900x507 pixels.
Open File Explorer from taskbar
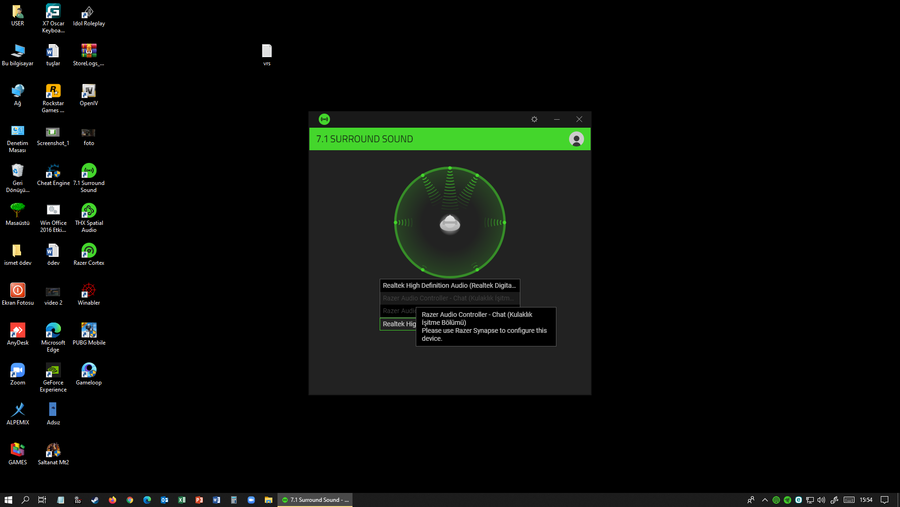(x=268, y=500)
